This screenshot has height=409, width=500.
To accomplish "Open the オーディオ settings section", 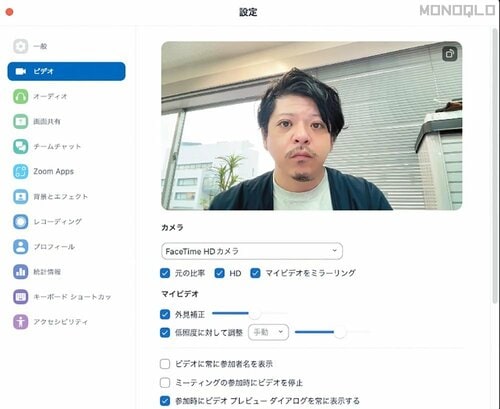I will tap(66, 96).
